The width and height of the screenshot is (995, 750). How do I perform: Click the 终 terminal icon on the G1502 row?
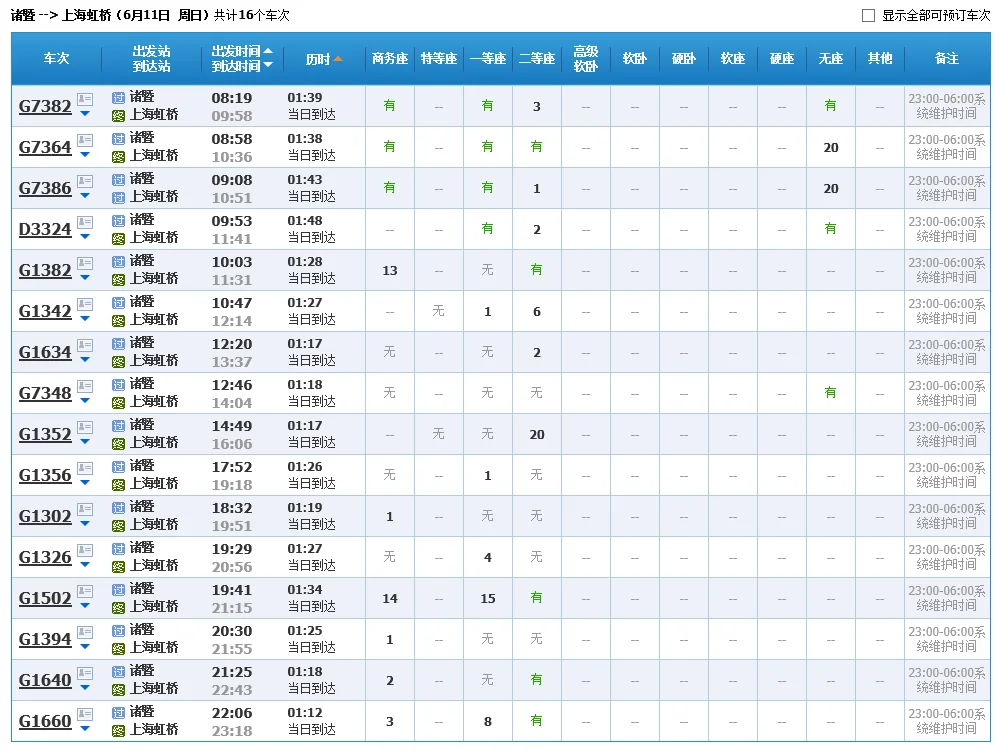click(116, 606)
